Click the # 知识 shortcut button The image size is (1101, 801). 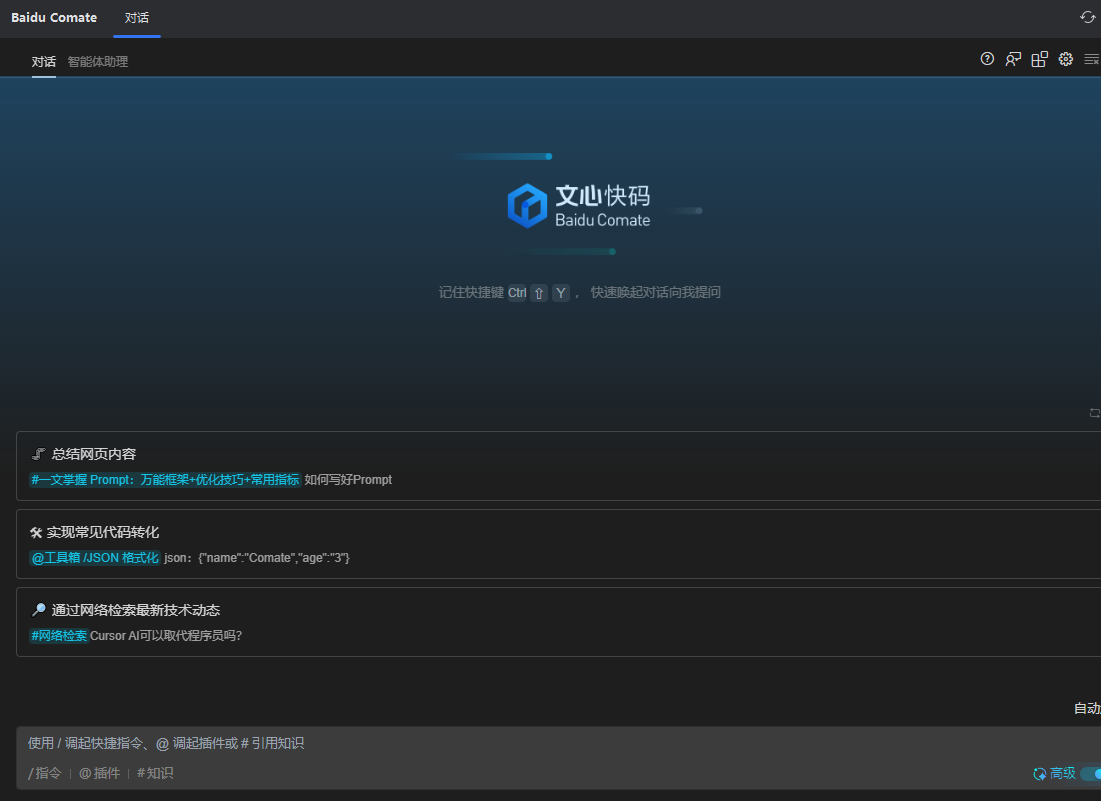[155, 773]
